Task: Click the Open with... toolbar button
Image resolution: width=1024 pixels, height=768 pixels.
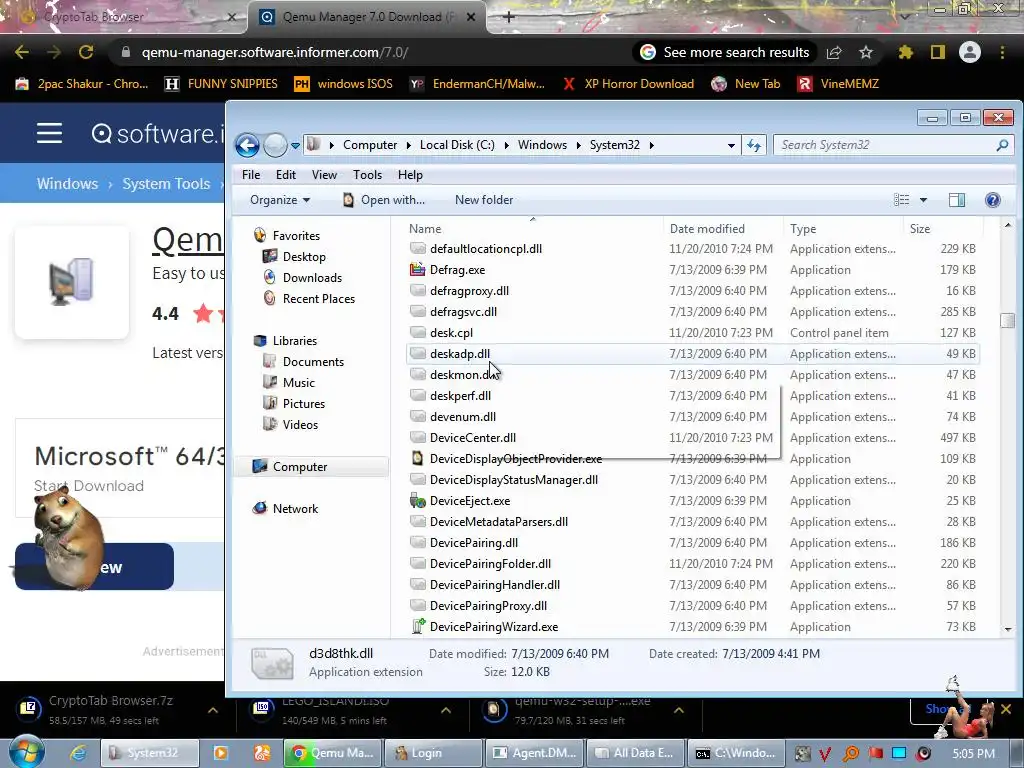Action: click(x=384, y=200)
